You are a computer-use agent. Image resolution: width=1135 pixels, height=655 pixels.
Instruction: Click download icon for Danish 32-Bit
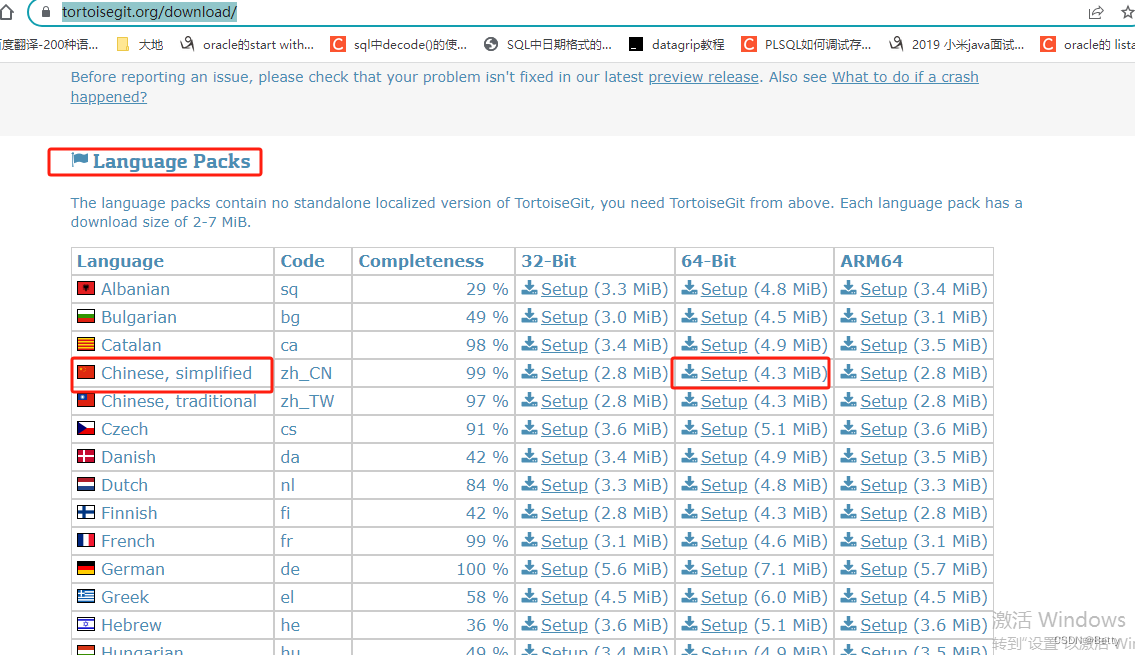coord(530,456)
